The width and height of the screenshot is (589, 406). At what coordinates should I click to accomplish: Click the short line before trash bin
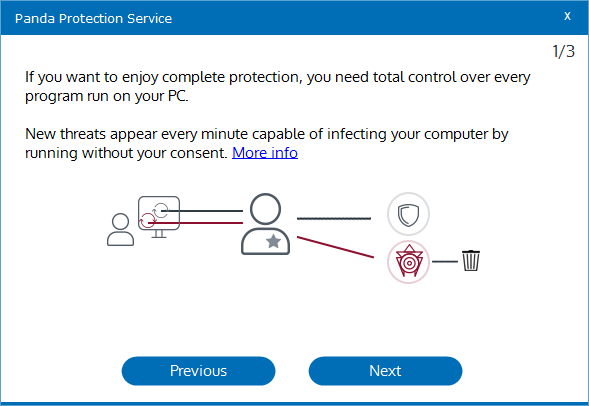pos(445,261)
